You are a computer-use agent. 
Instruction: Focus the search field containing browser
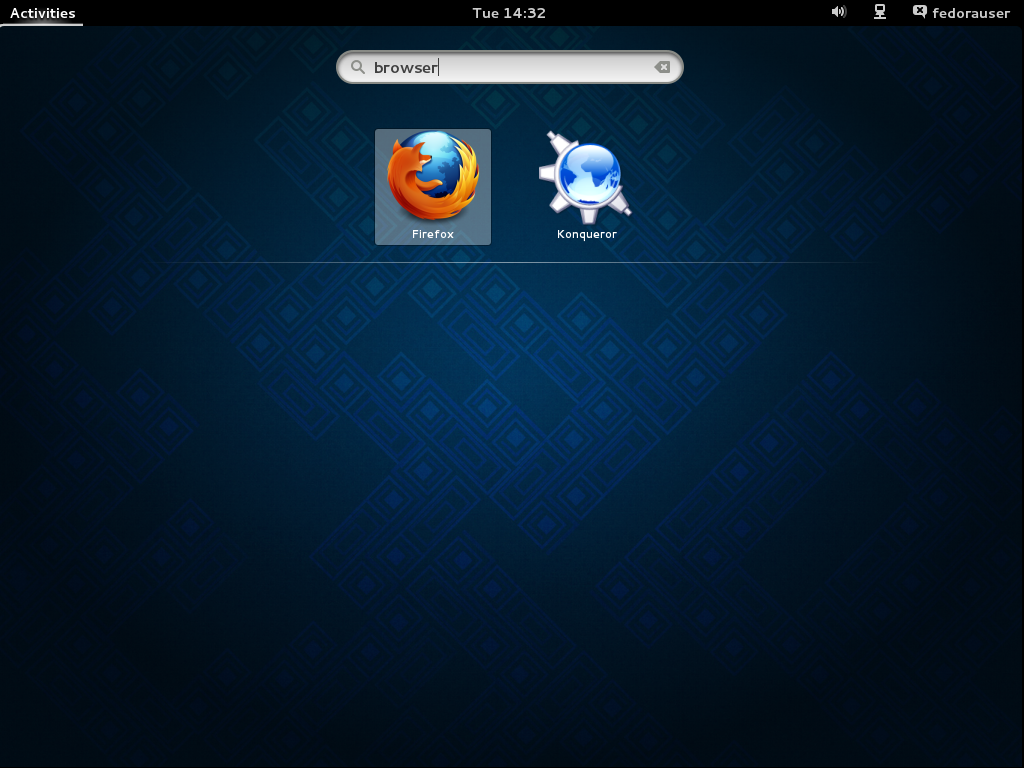pos(509,67)
